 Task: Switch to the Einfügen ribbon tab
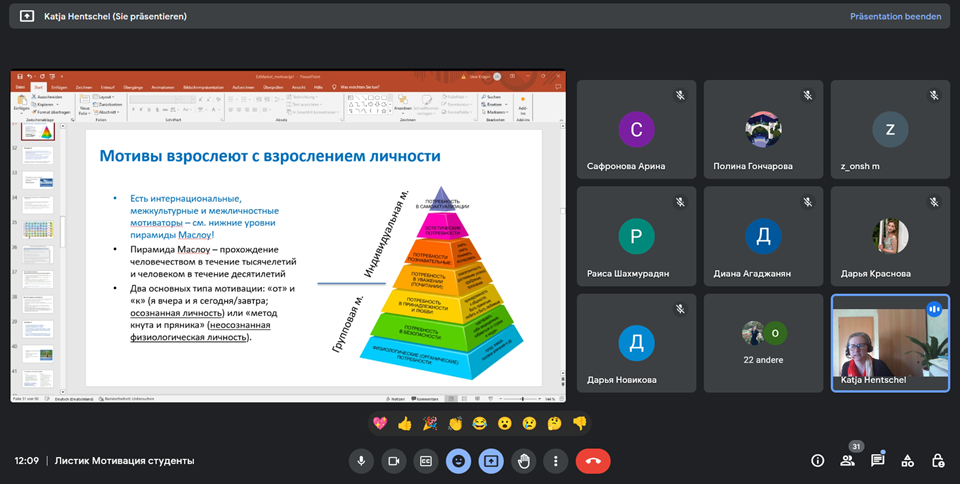click(x=59, y=87)
